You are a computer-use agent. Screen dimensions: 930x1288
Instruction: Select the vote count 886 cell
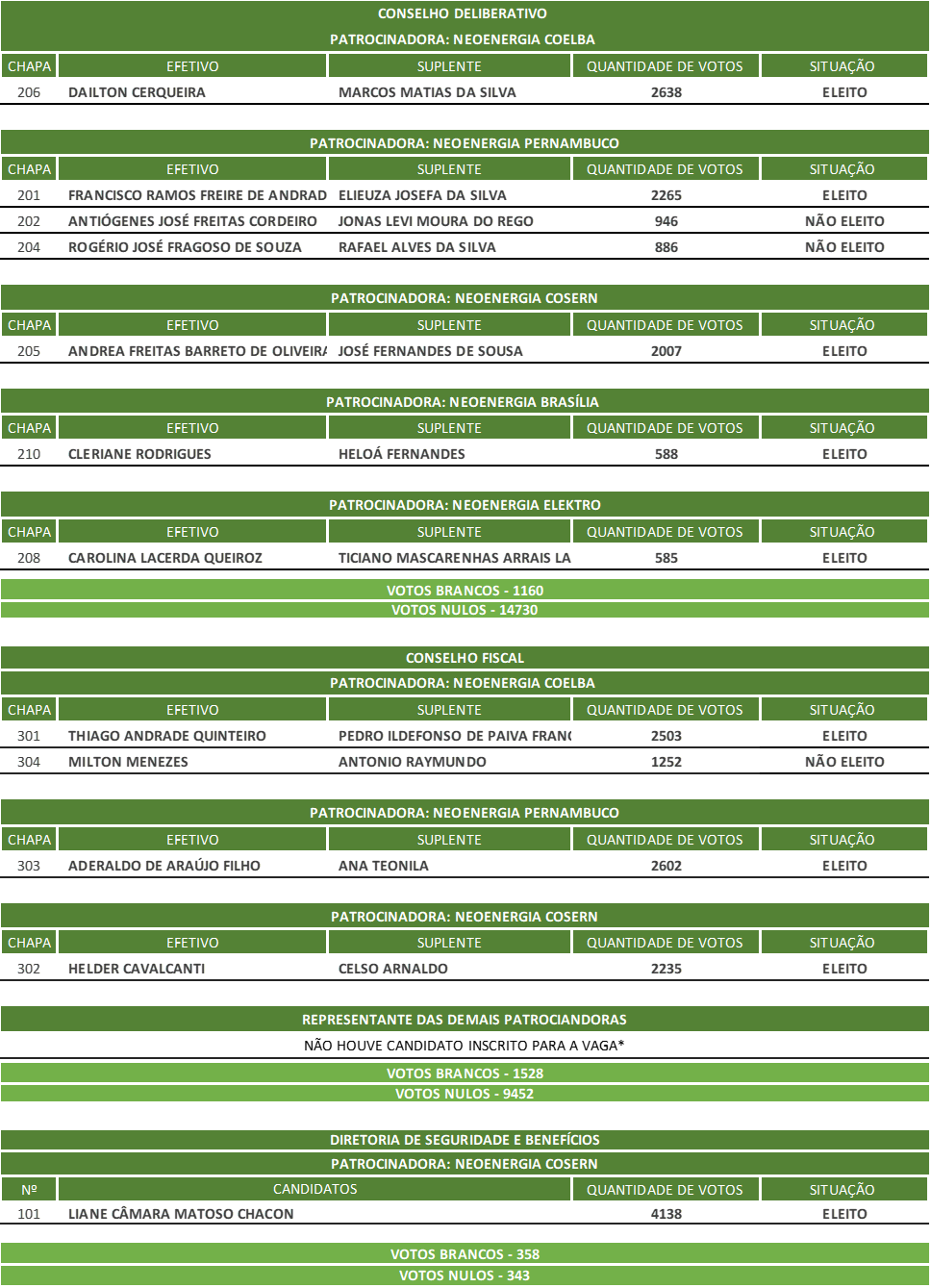click(666, 247)
